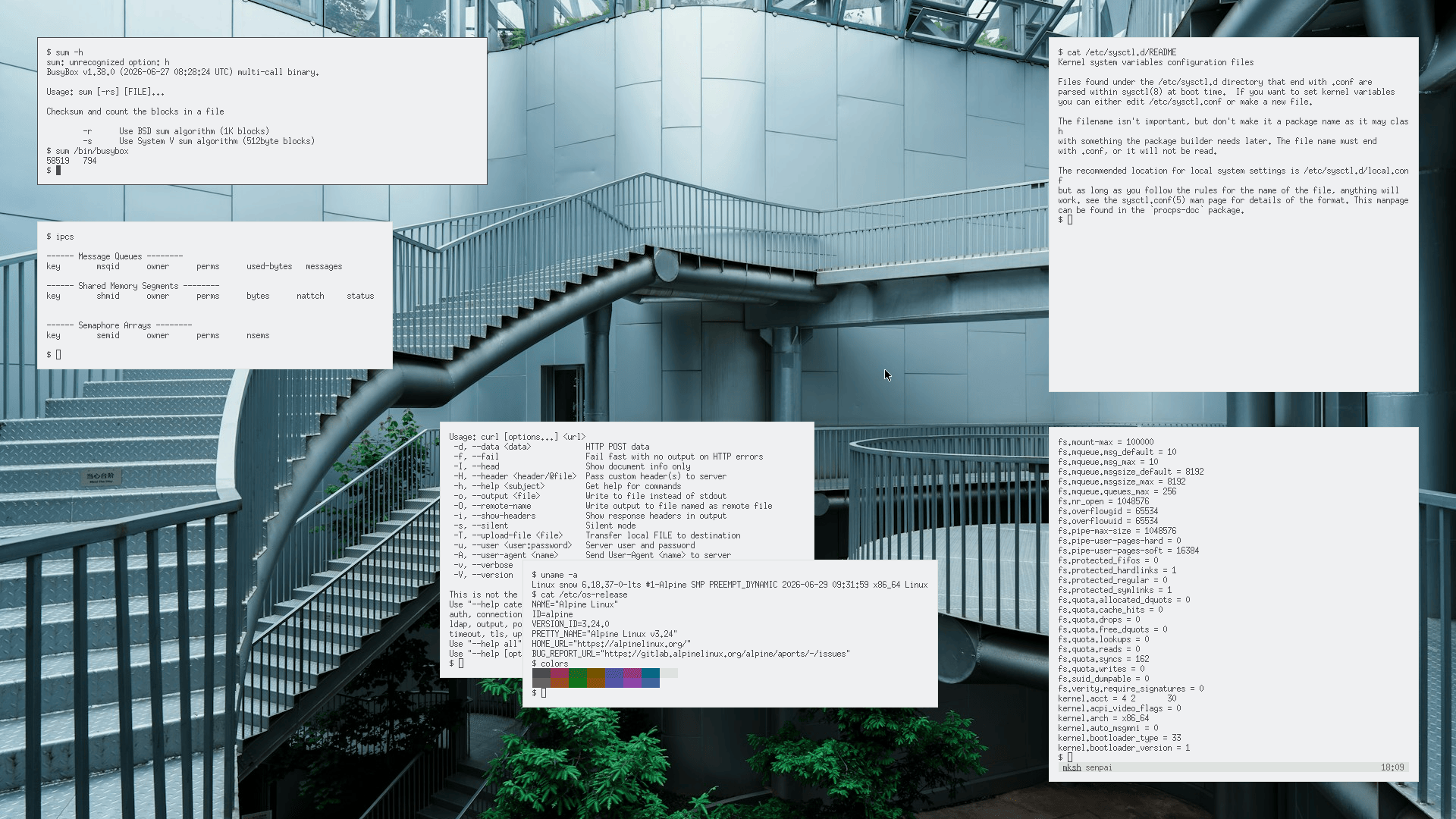
Task: Click the prompt cursor in the sum terminal
Action: point(58,171)
